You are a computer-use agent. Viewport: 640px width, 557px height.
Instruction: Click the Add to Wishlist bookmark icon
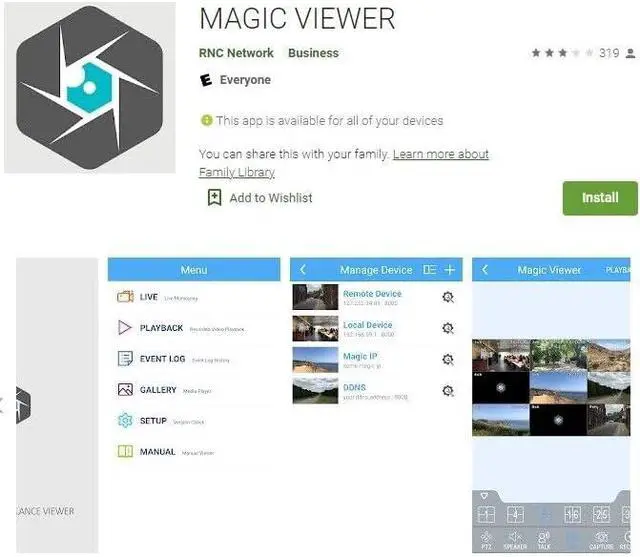(x=215, y=198)
